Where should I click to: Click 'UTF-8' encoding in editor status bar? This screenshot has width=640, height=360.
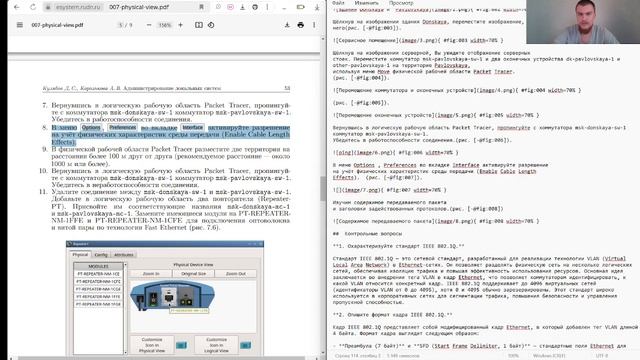click(602, 356)
